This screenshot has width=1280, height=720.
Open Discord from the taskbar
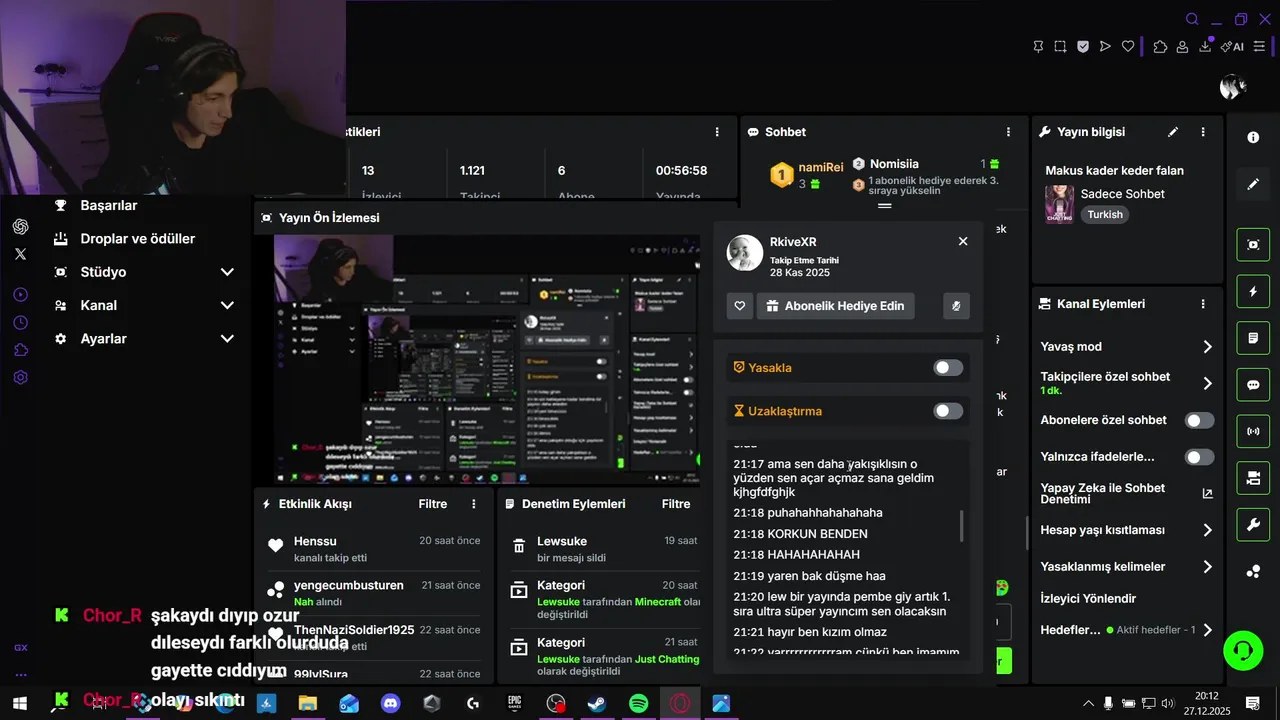(391, 704)
